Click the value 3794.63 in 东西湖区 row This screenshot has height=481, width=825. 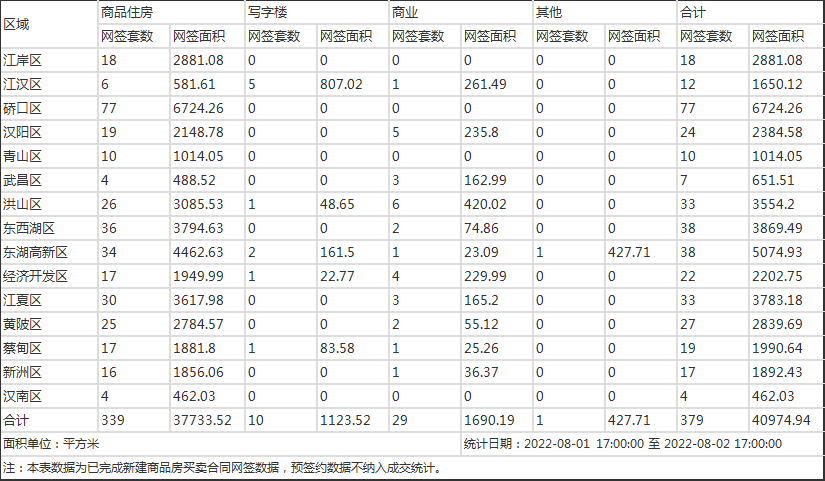pyautogui.click(x=198, y=228)
